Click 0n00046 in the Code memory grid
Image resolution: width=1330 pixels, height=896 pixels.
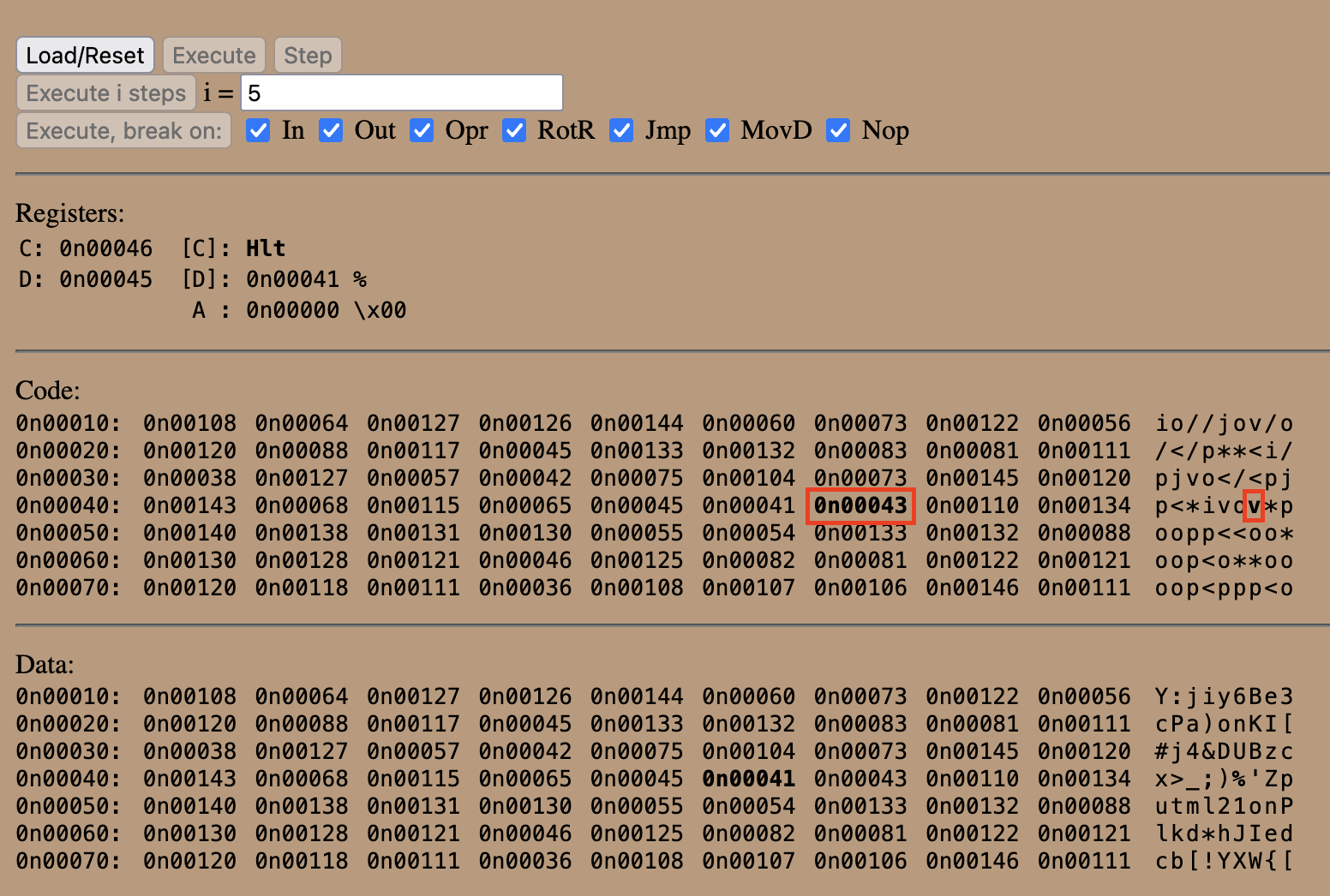(x=525, y=560)
